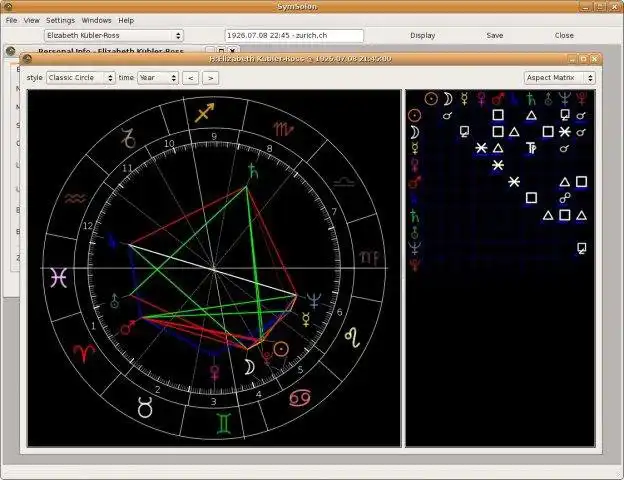Click the Libra sign on the chart wheel
Screen dimensions: 624x480
click(344, 182)
